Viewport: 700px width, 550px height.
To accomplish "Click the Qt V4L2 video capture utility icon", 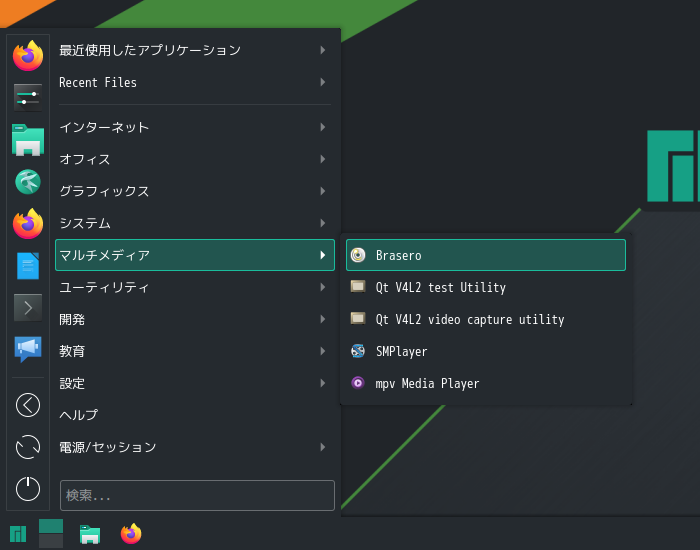I will pos(358,318).
